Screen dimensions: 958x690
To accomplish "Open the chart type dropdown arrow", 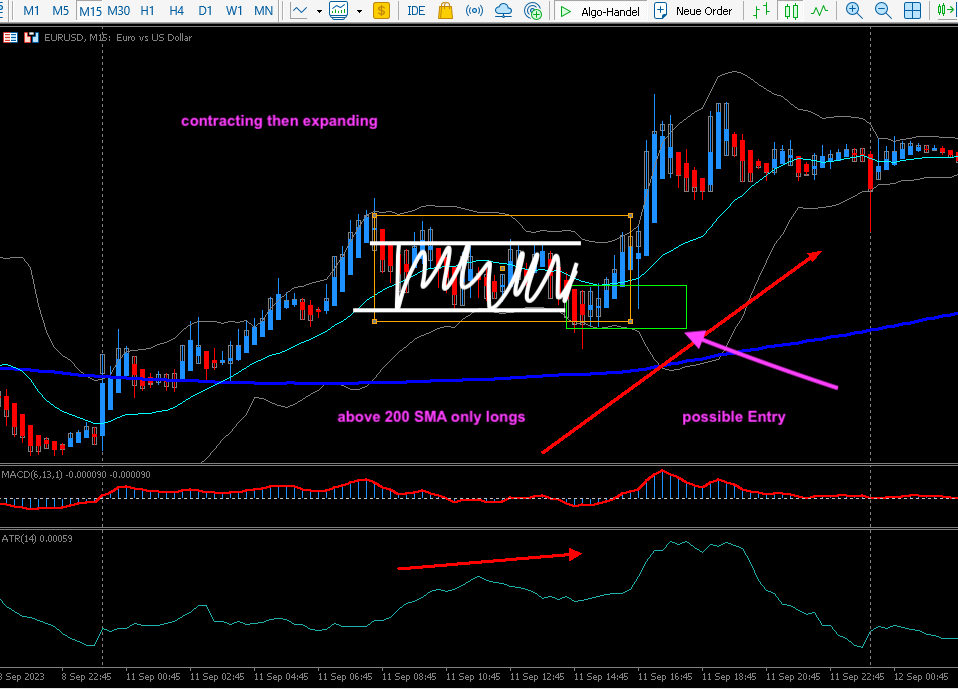I will [x=319, y=11].
